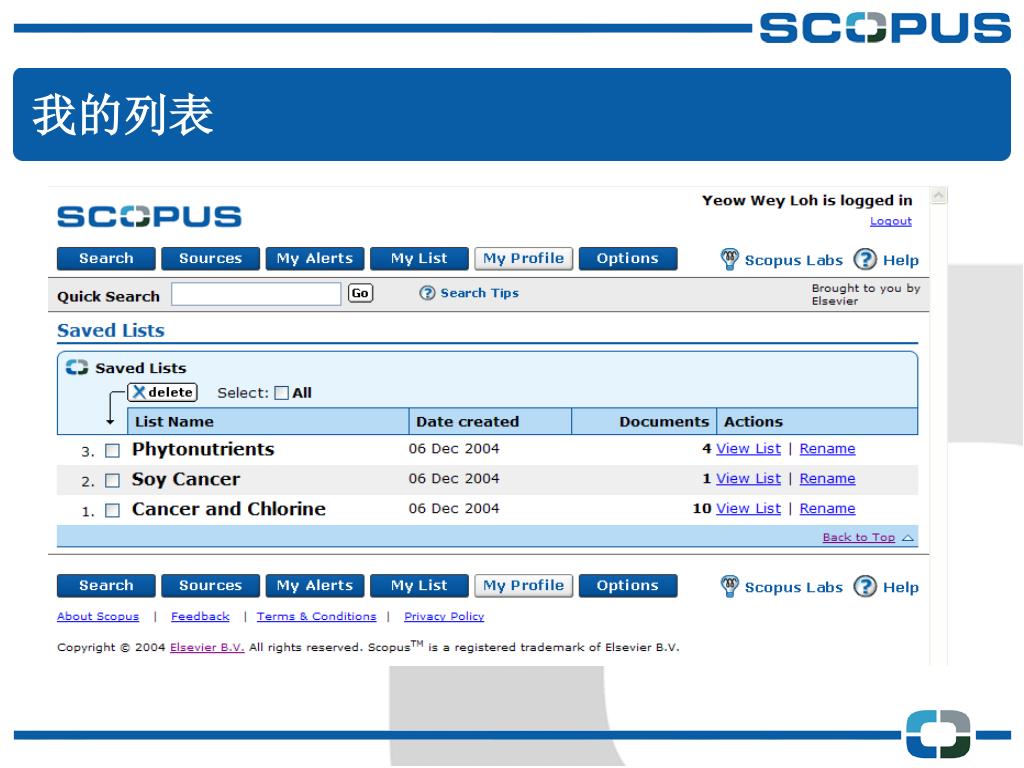Click the Soy Cancer list name
Screen dimensions: 1024x768
pyautogui.click(x=186, y=479)
